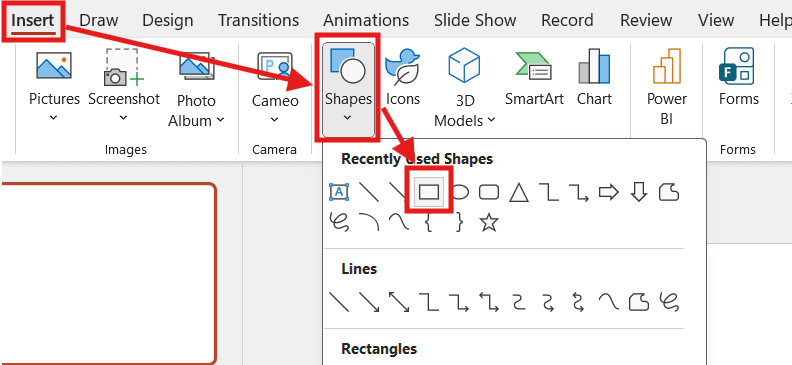This screenshot has height=365, width=792.
Task: Select the Elbow Connector in Lines section
Action: 429,302
